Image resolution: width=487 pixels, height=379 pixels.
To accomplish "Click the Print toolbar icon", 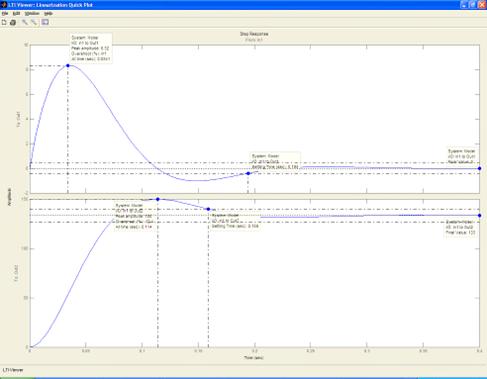I will (13, 22).
